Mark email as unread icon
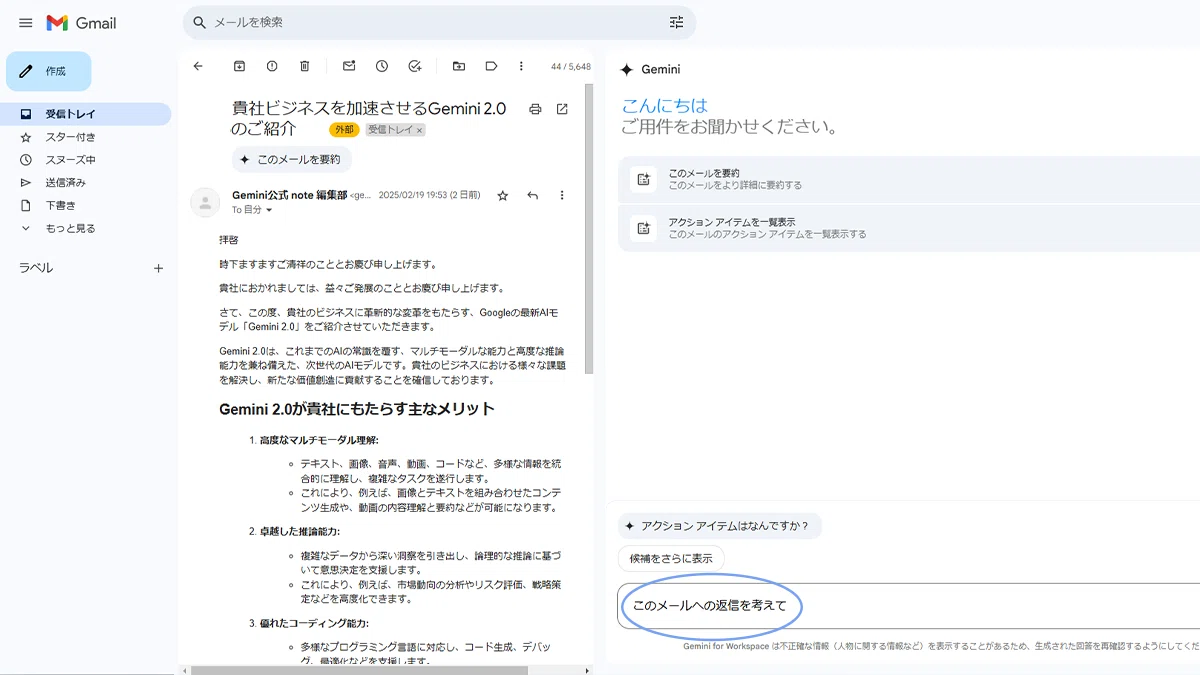 [x=349, y=66]
